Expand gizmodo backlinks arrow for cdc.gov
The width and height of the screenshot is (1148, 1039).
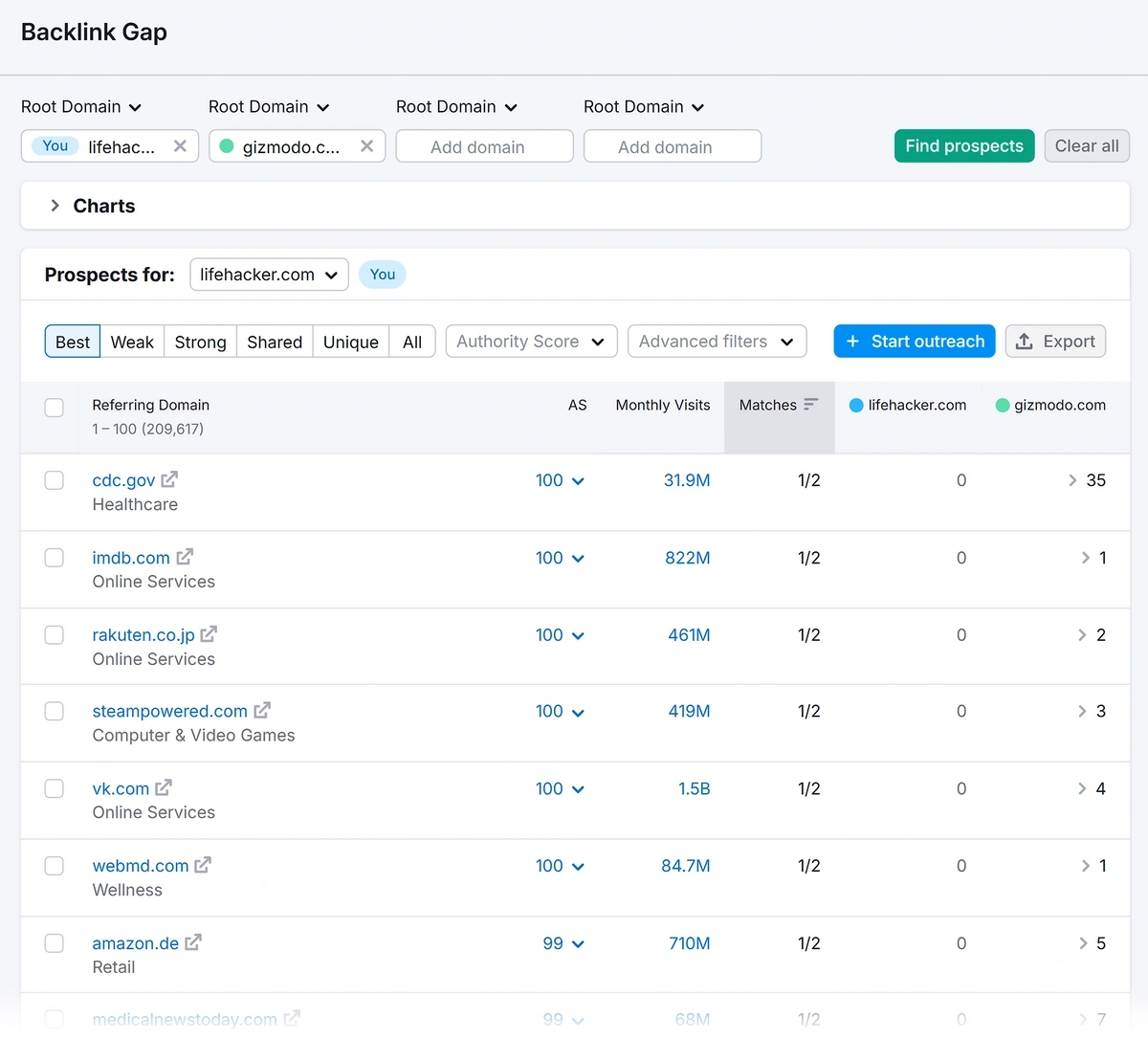tap(1072, 480)
